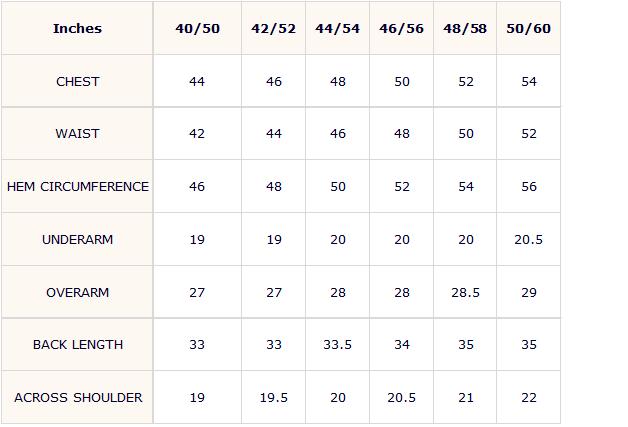Click the 46/56 size header
Screen dimensions: 628x427
402,28
